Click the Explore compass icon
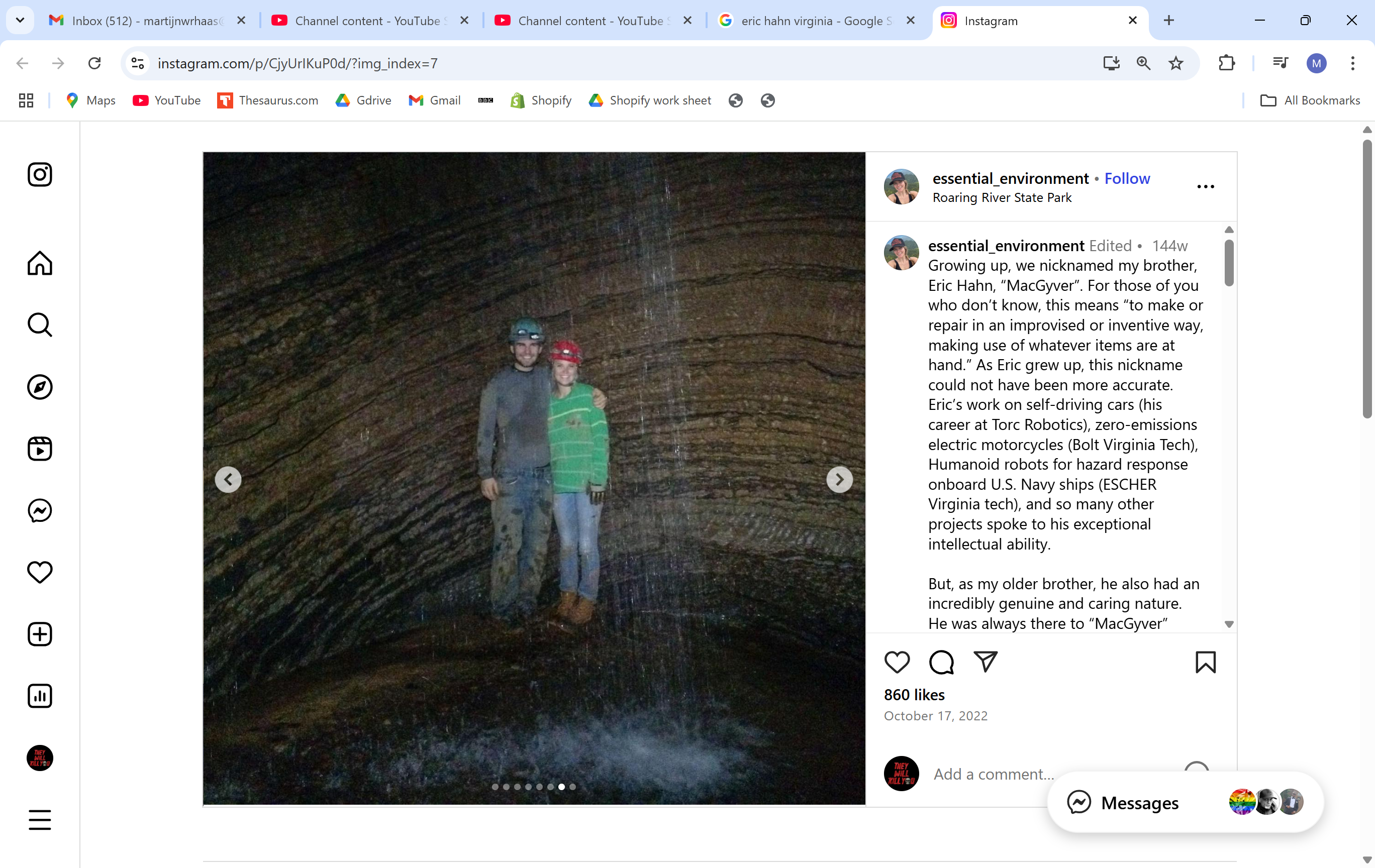Viewport: 1375px width, 868px height. pos(39,387)
